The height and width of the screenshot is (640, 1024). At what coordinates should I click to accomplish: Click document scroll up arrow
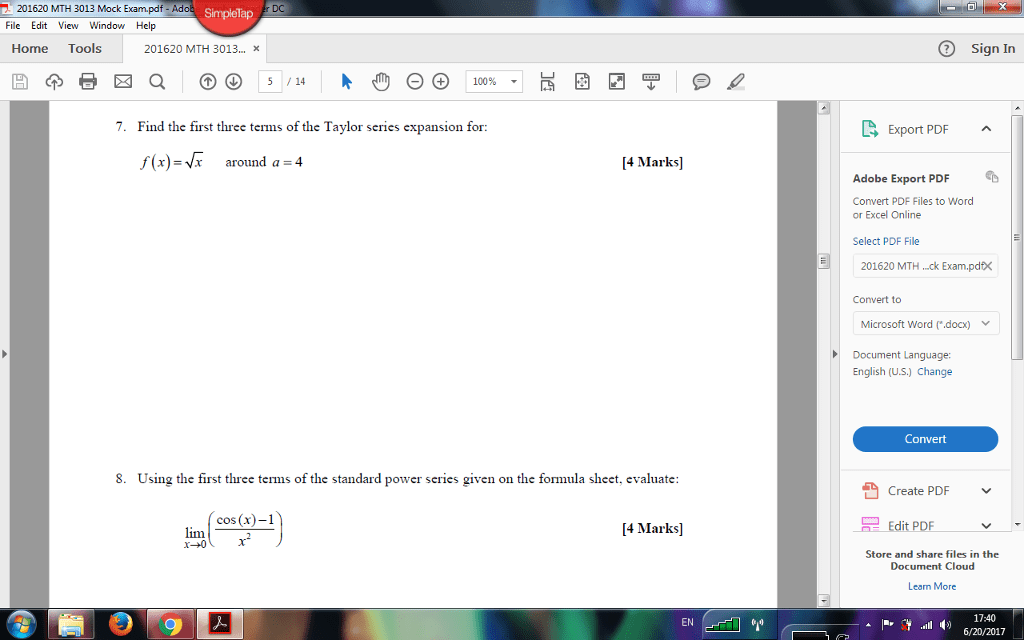click(x=824, y=108)
